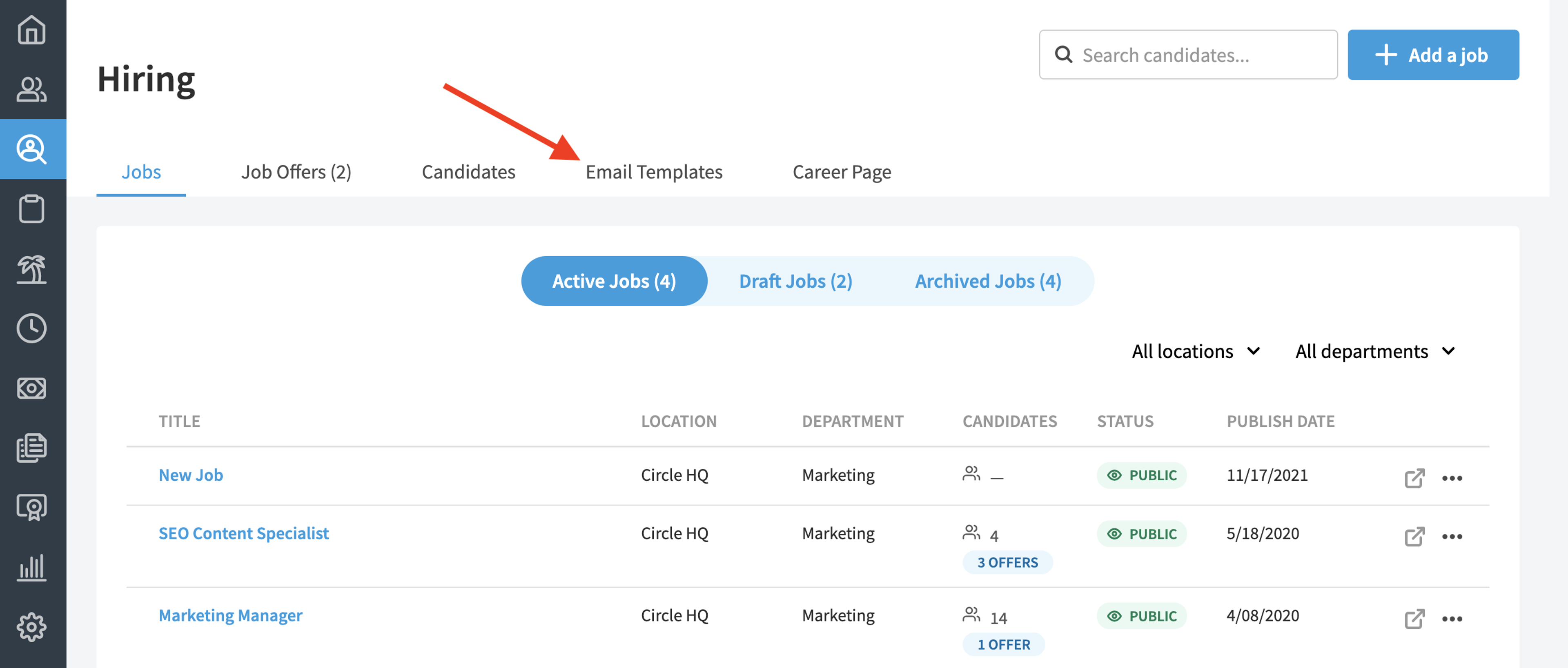The height and width of the screenshot is (668, 1568).
Task: Click candidates icon in New Job row
Action: point(971,473)
